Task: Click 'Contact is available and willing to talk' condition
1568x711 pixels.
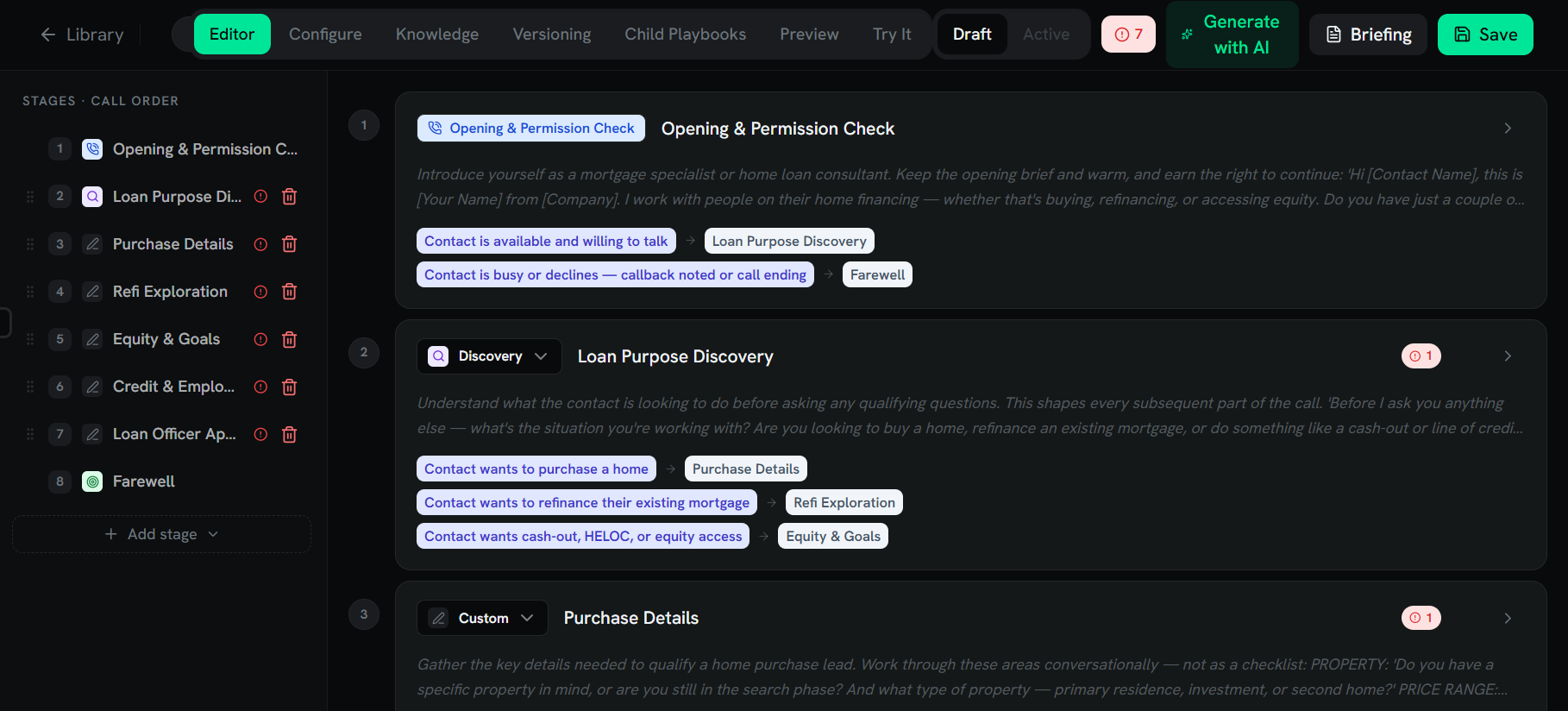Action: point(546,241)
